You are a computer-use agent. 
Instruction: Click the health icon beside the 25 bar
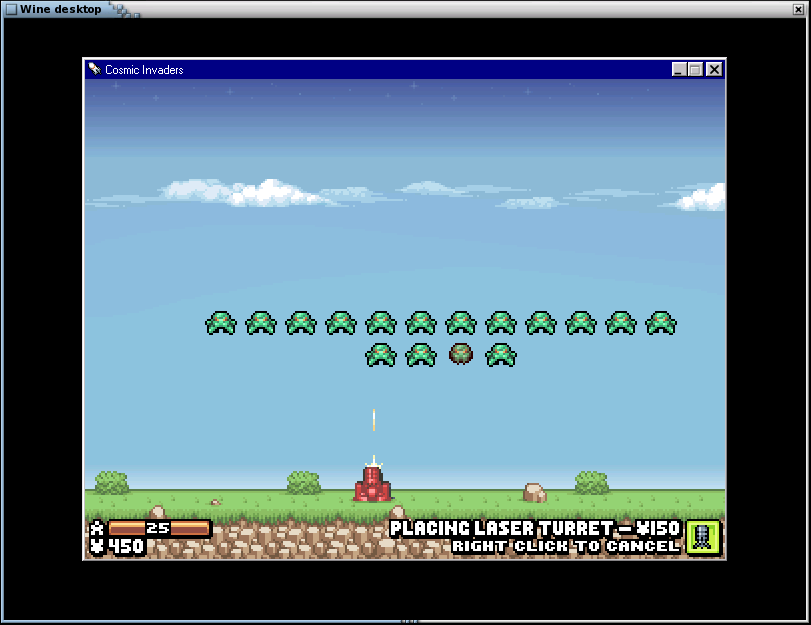(x=97, y=528)
